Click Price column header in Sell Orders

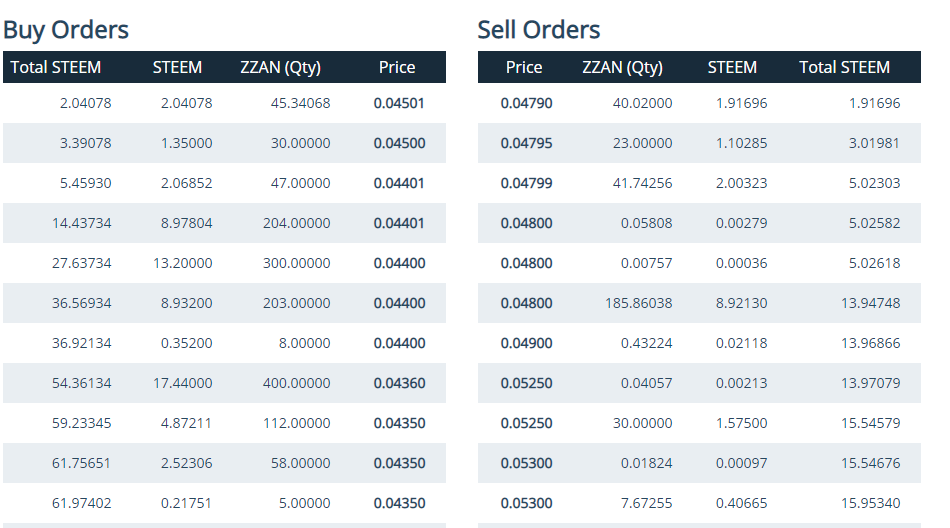524,67
